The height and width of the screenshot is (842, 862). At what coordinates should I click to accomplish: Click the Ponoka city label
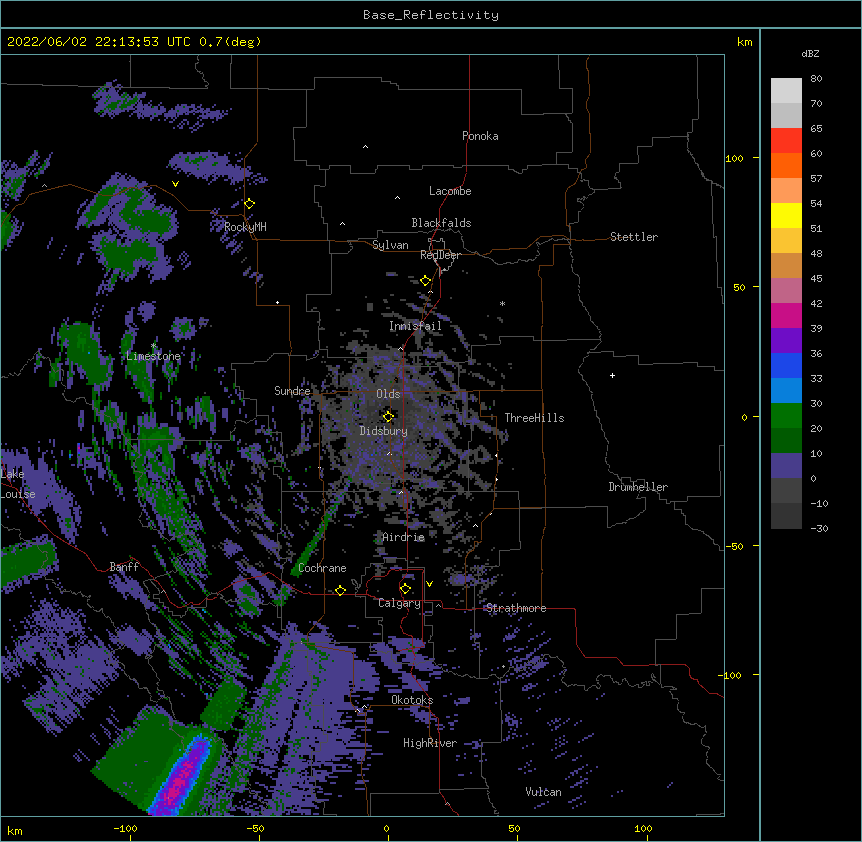(x=480, y=136)
